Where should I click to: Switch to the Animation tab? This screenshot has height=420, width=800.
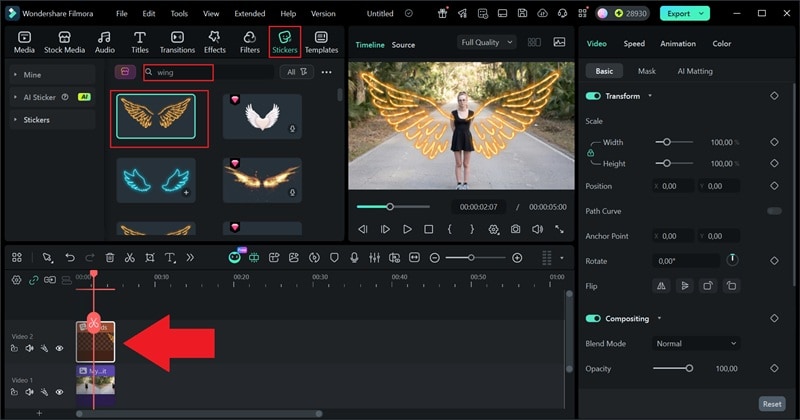click(678, 43)
